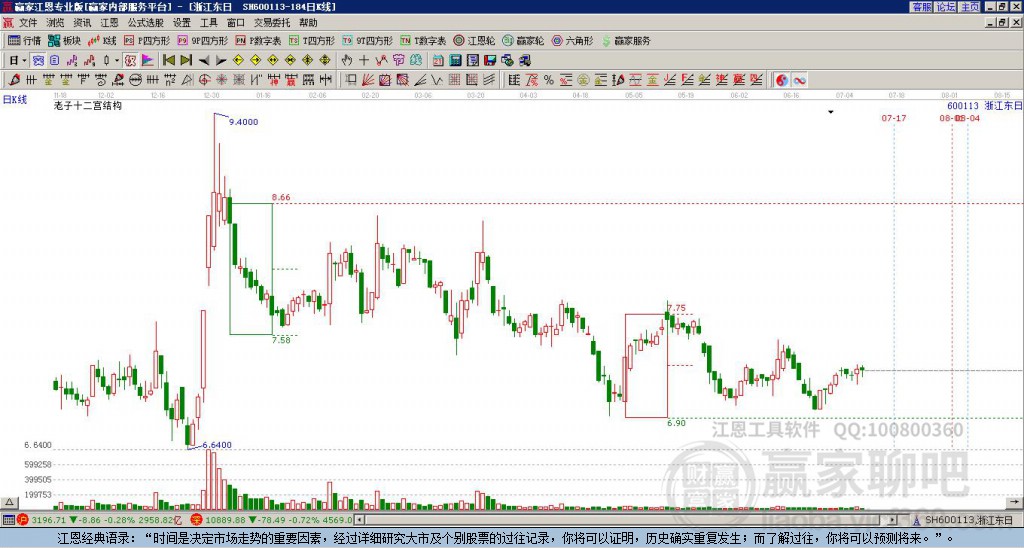Click the 客服 customer service button

pos(921,7)
